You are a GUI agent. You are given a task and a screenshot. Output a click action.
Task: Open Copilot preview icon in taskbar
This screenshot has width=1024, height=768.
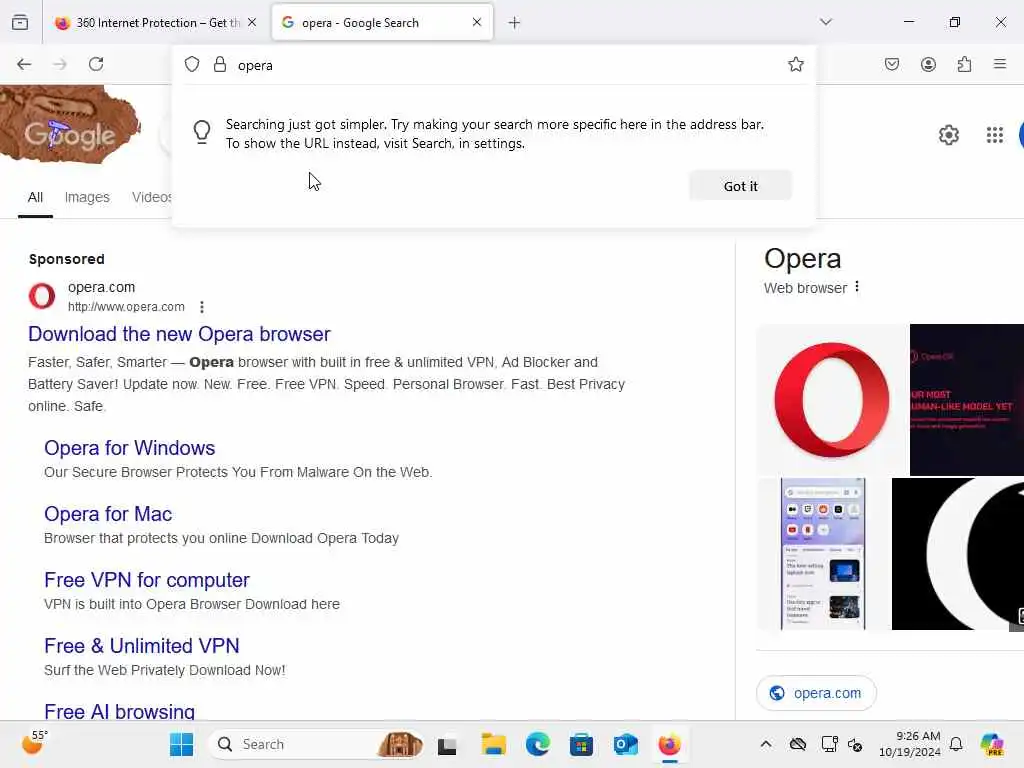tap(991, 744)
